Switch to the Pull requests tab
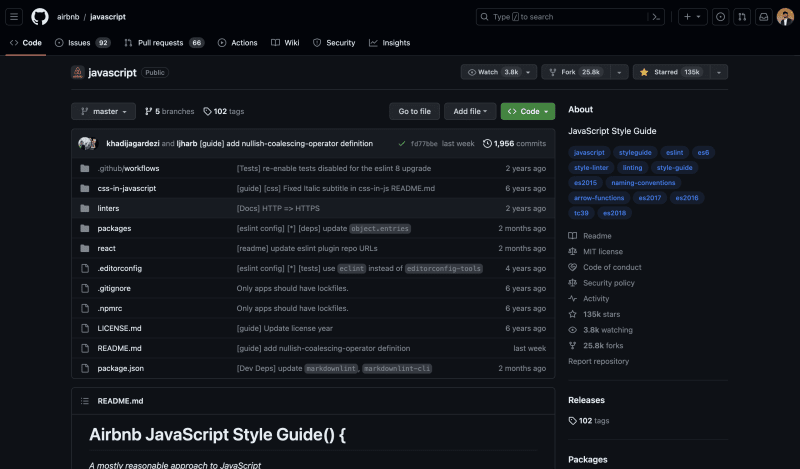 164,43
